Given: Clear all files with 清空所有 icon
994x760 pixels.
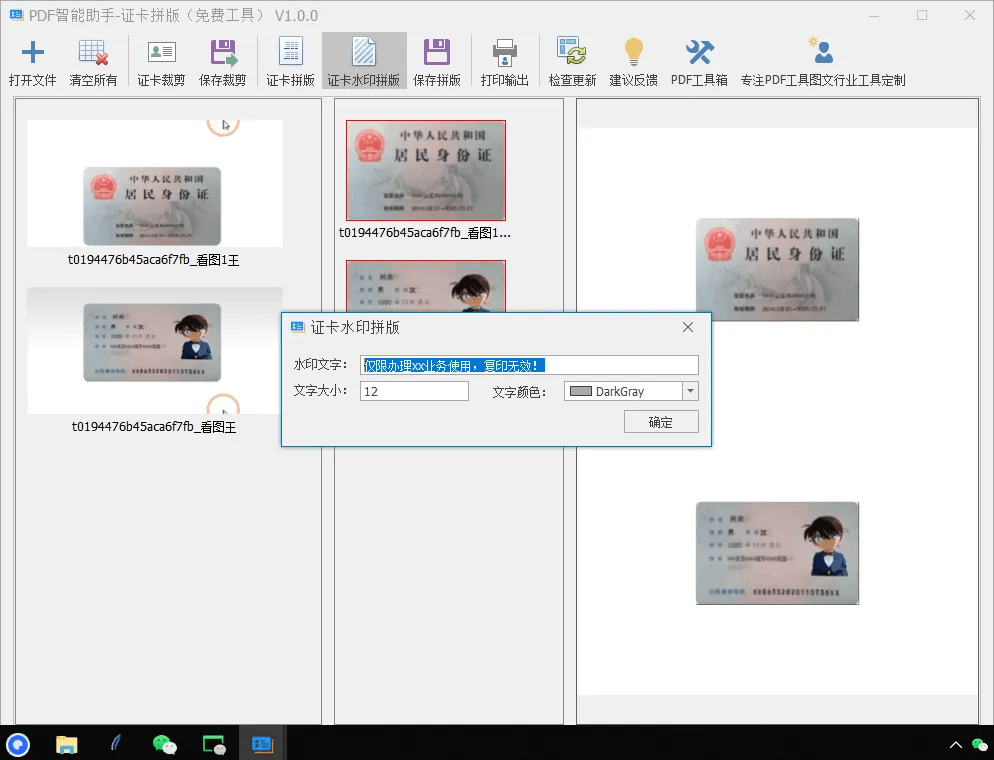Looking at the screenshot, I should (x=93, y=52).
